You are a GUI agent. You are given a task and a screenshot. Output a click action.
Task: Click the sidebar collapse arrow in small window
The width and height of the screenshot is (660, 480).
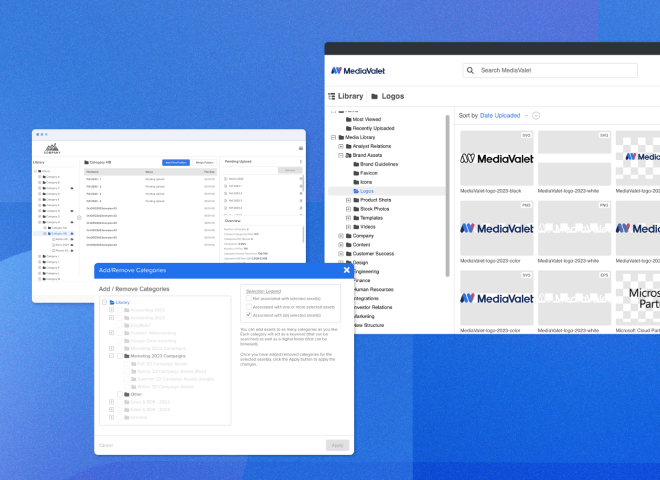[79, 218]
